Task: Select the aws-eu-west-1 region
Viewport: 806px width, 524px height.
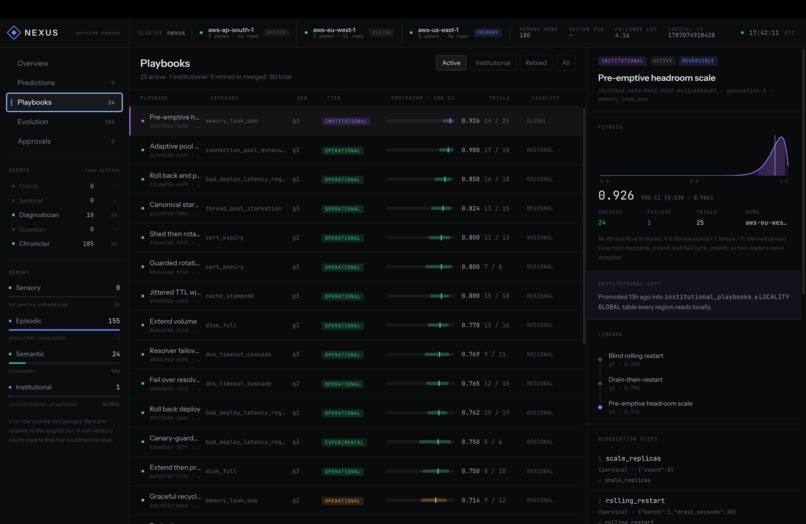Action: [349, 32]
